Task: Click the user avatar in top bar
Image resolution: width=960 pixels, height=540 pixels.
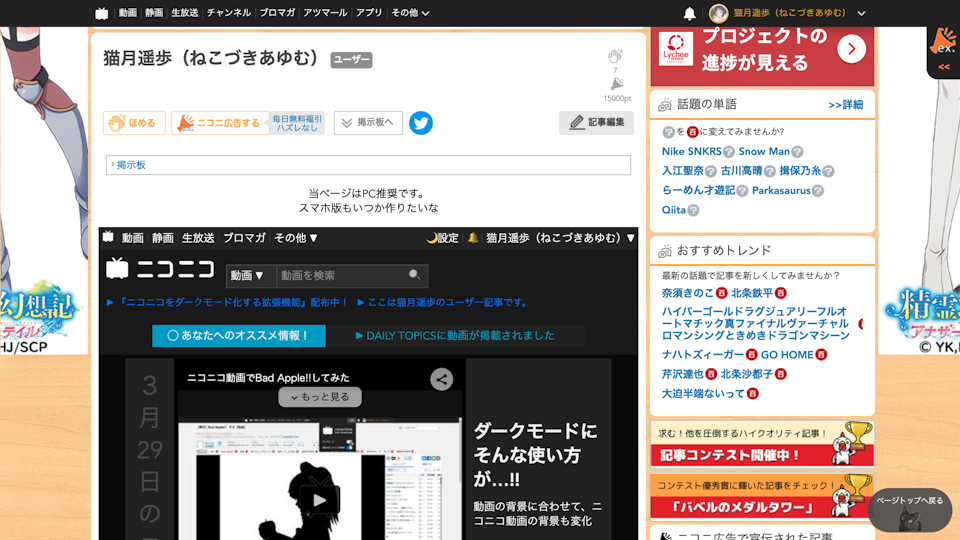Action: (x=718, y=13)
